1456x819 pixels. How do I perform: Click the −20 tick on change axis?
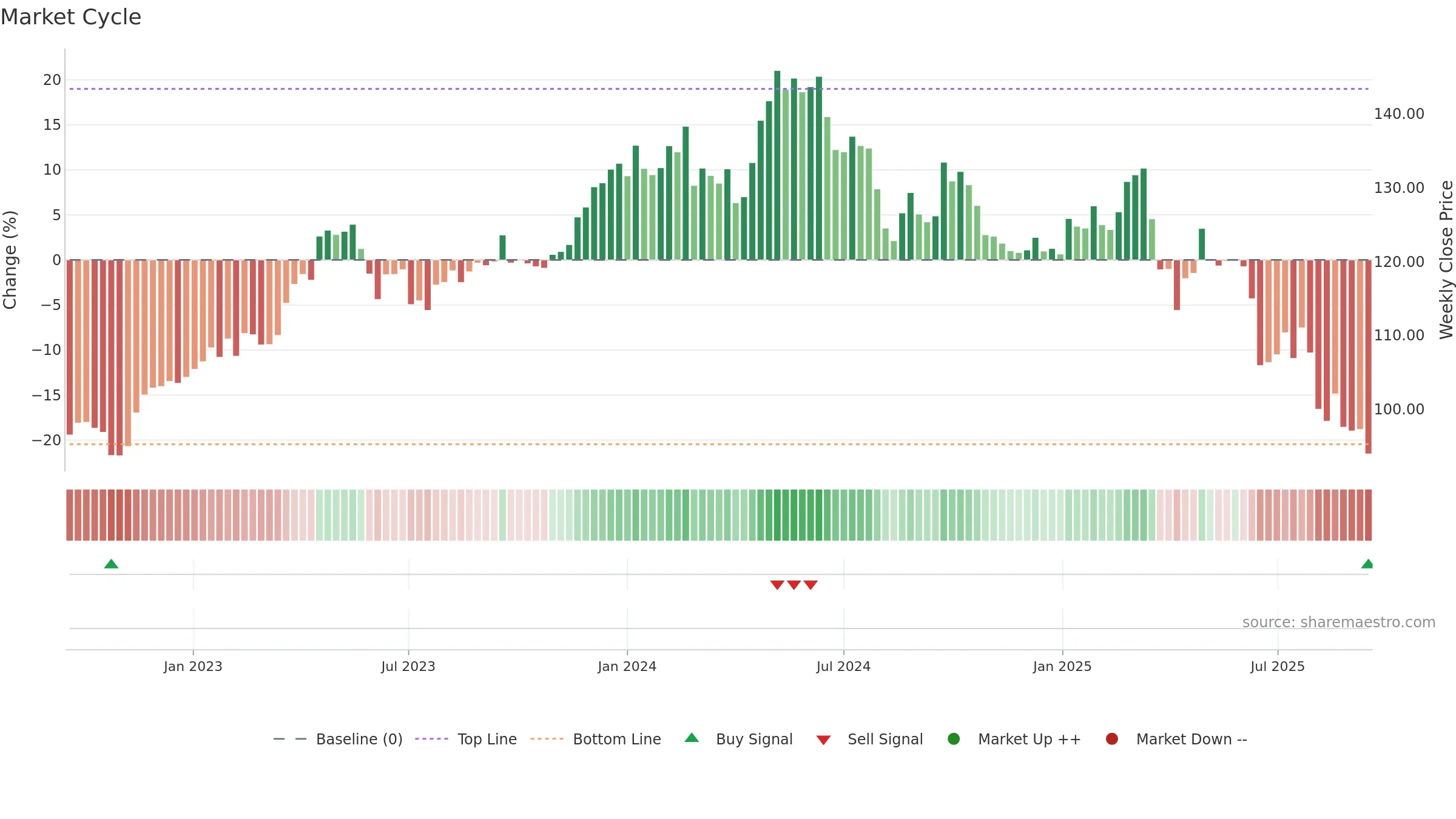tap(47, 440)
